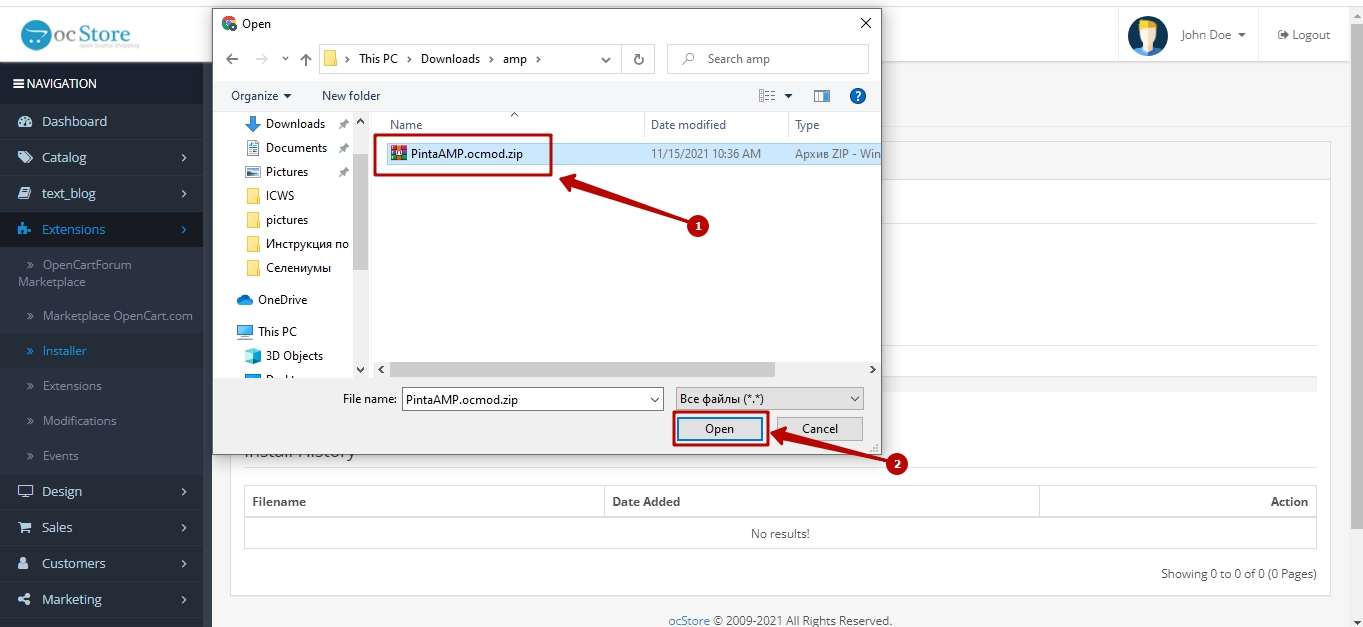The width and height of the screenshot is (1363, 627).
Task: Expand the Customers sidebar menu
Action: [102, 563]
